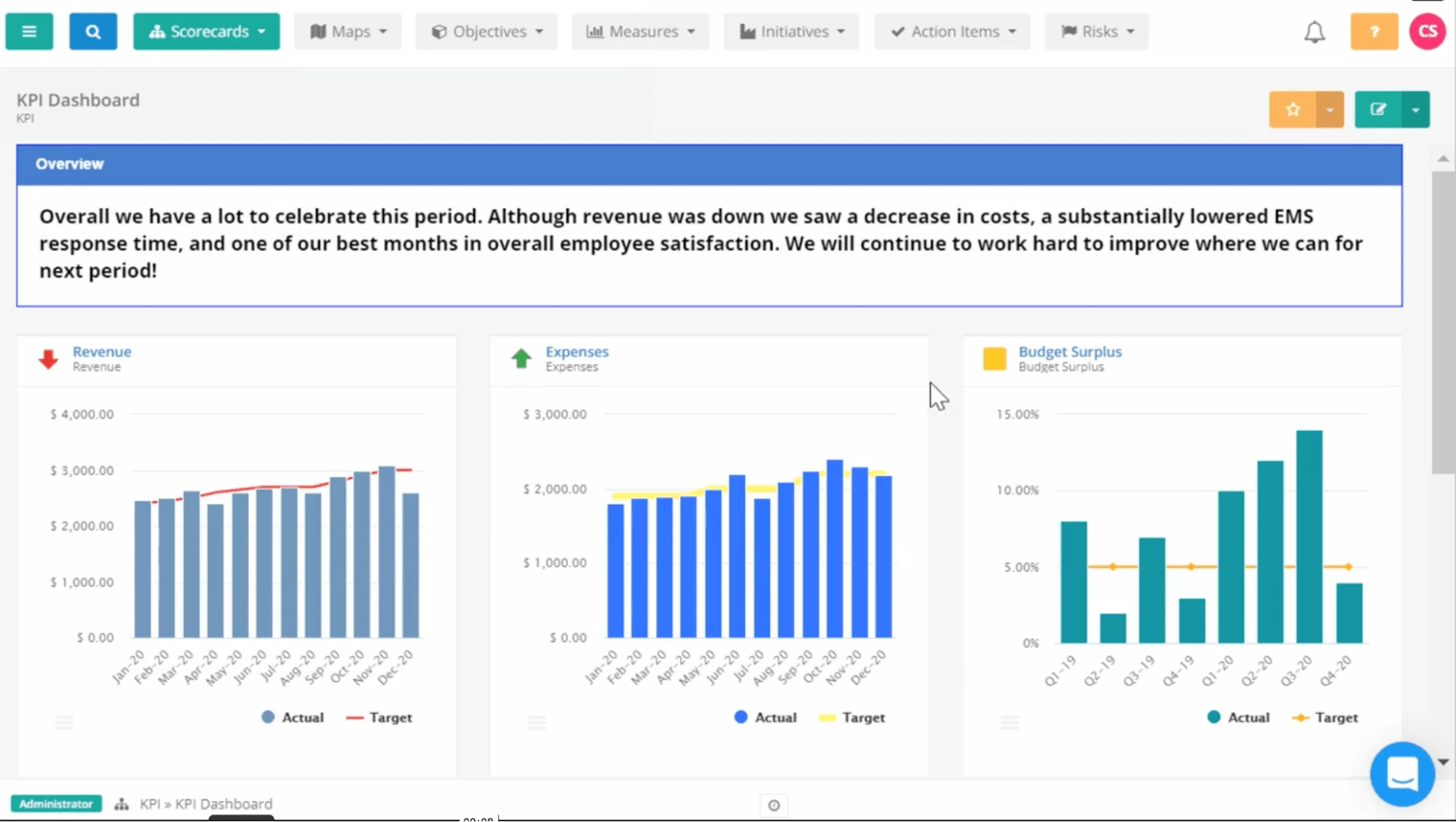Click the green edit pencil icon
The height and width of the screenshot is (822, 1456).
pyautogui.click(x=1379, y=109)
